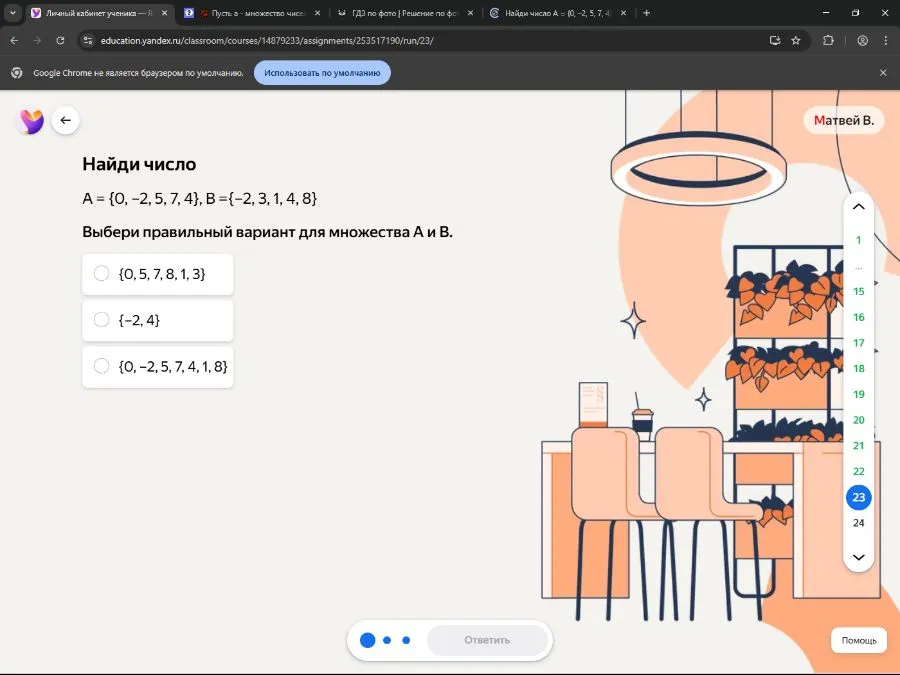Image resolution: width=900 pixels, height=675 pixels.
Task: Bookmark this page with star icon
Action: click(x=796, y=41)
